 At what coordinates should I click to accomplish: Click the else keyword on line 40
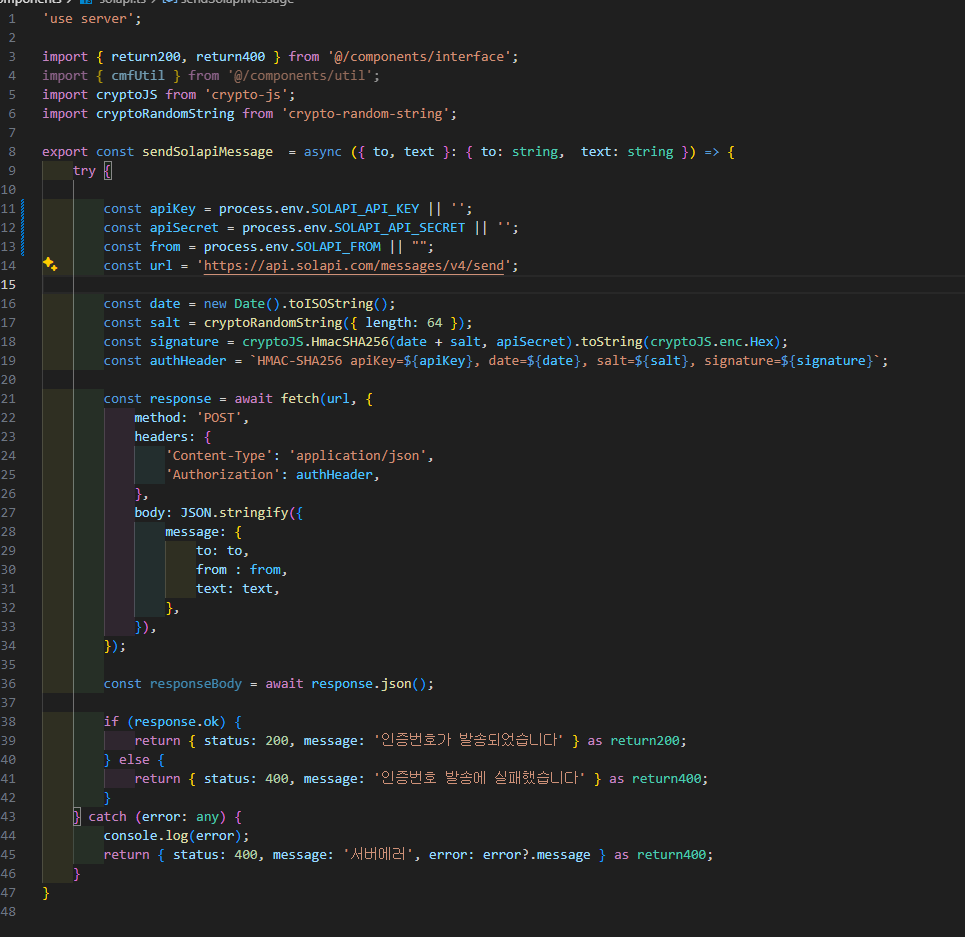pos(134,760)
